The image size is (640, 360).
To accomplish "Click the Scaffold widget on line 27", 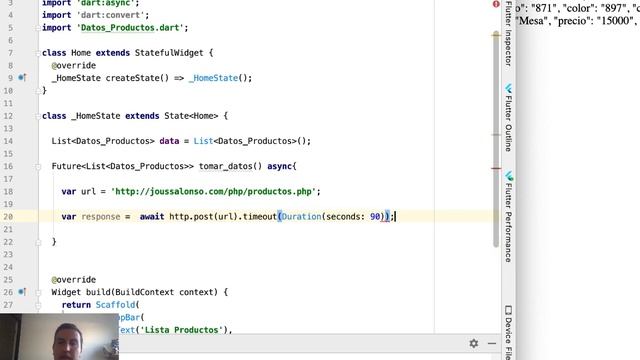I will (115, 305).
